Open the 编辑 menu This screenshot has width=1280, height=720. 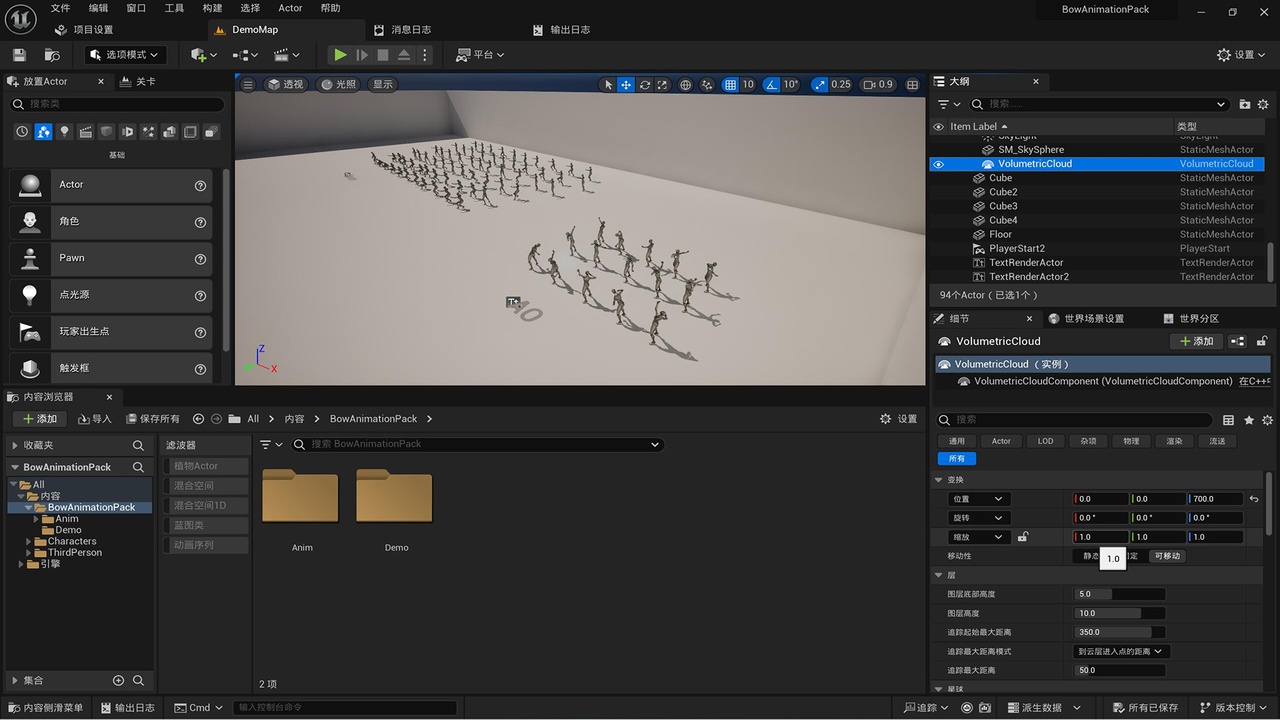tap(98, 8)
